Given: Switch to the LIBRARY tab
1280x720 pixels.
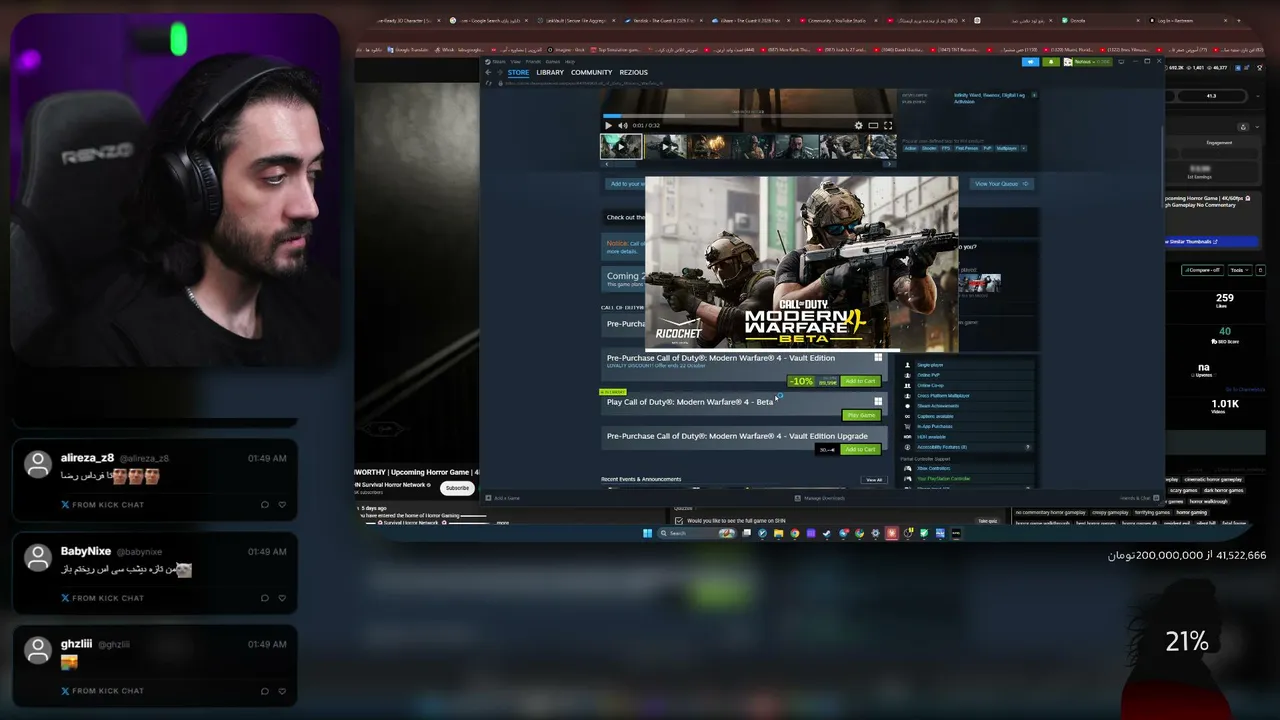Looking at the screenshot, I should coord(550,73).
